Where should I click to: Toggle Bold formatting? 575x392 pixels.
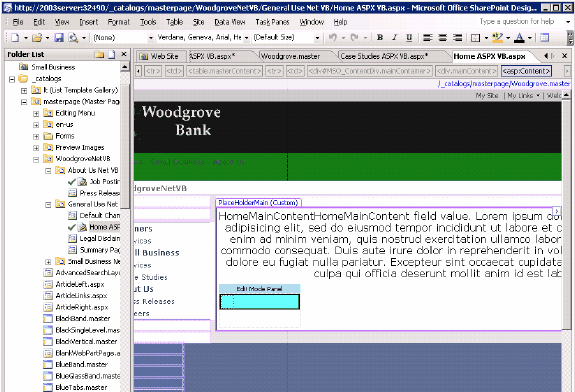[380, 37]
